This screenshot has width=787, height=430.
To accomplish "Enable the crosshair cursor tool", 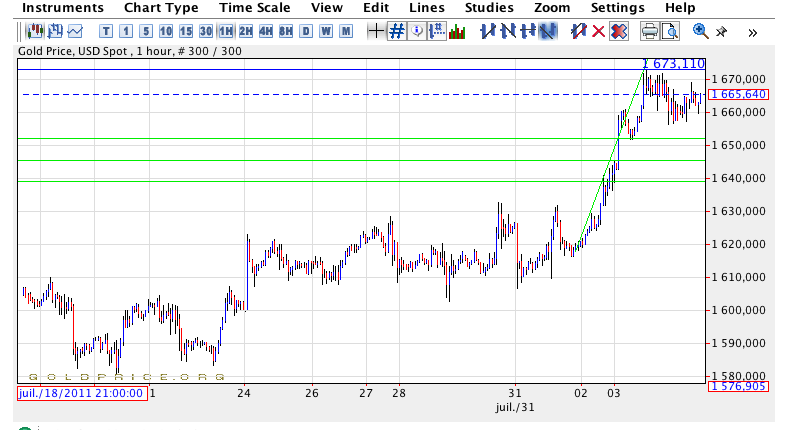I will [x=375, y=31].
